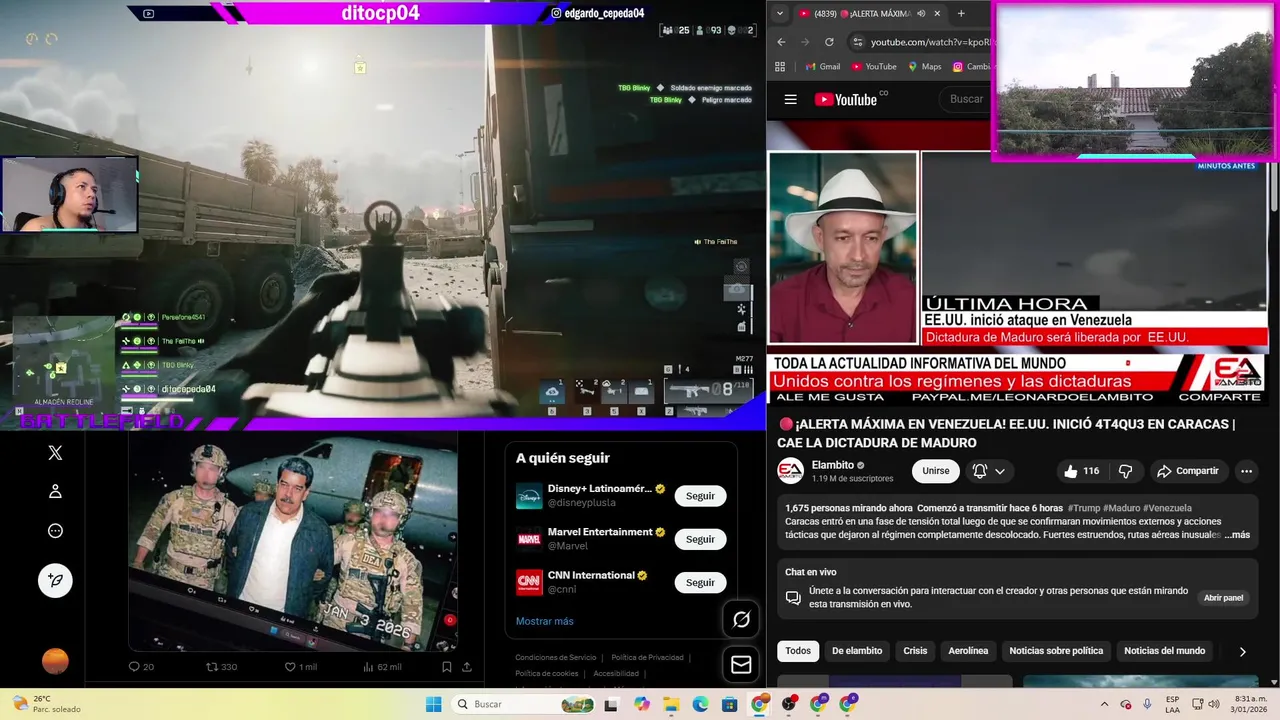Select the 'Aerolínea' filter chip
The image size is (1280, 720).
pos(968,651)
